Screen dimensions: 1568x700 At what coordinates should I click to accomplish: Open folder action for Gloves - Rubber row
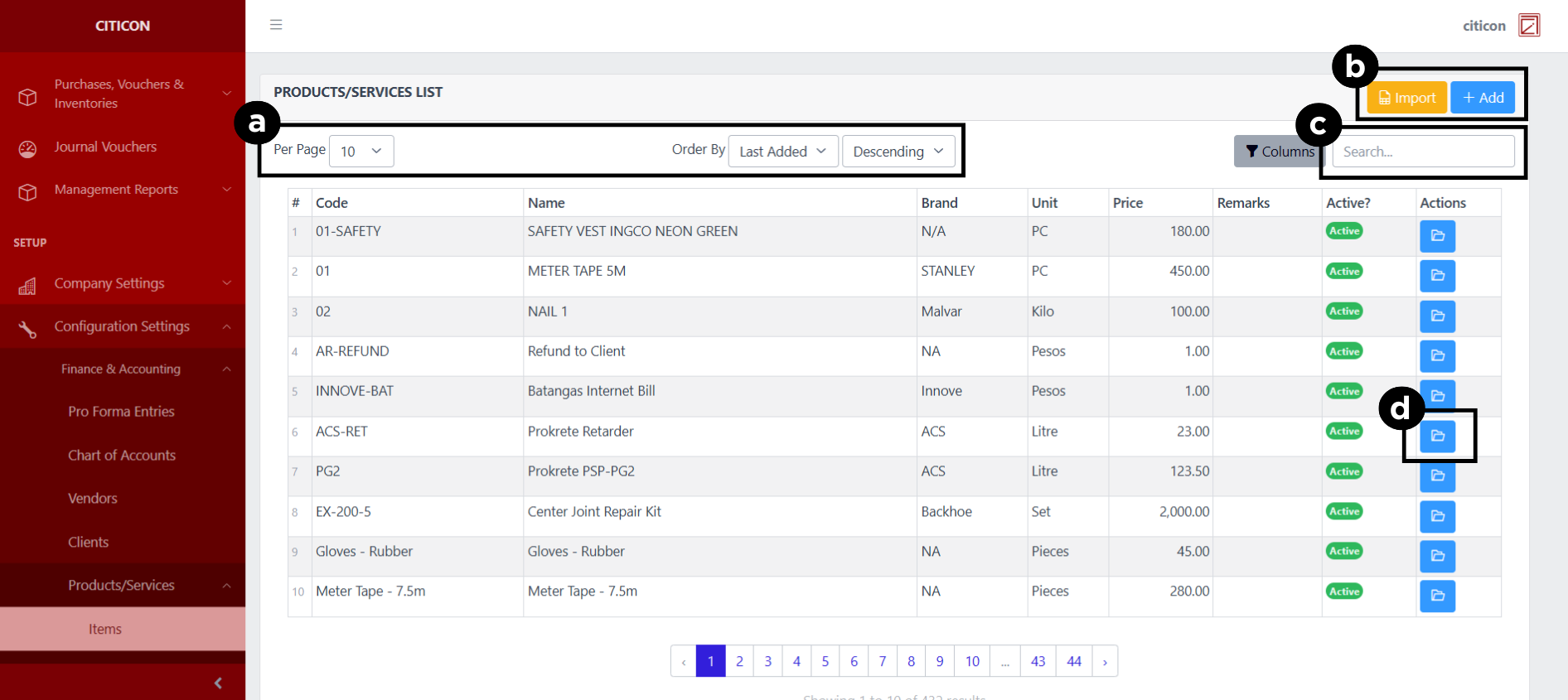[x=1437, y=556]
